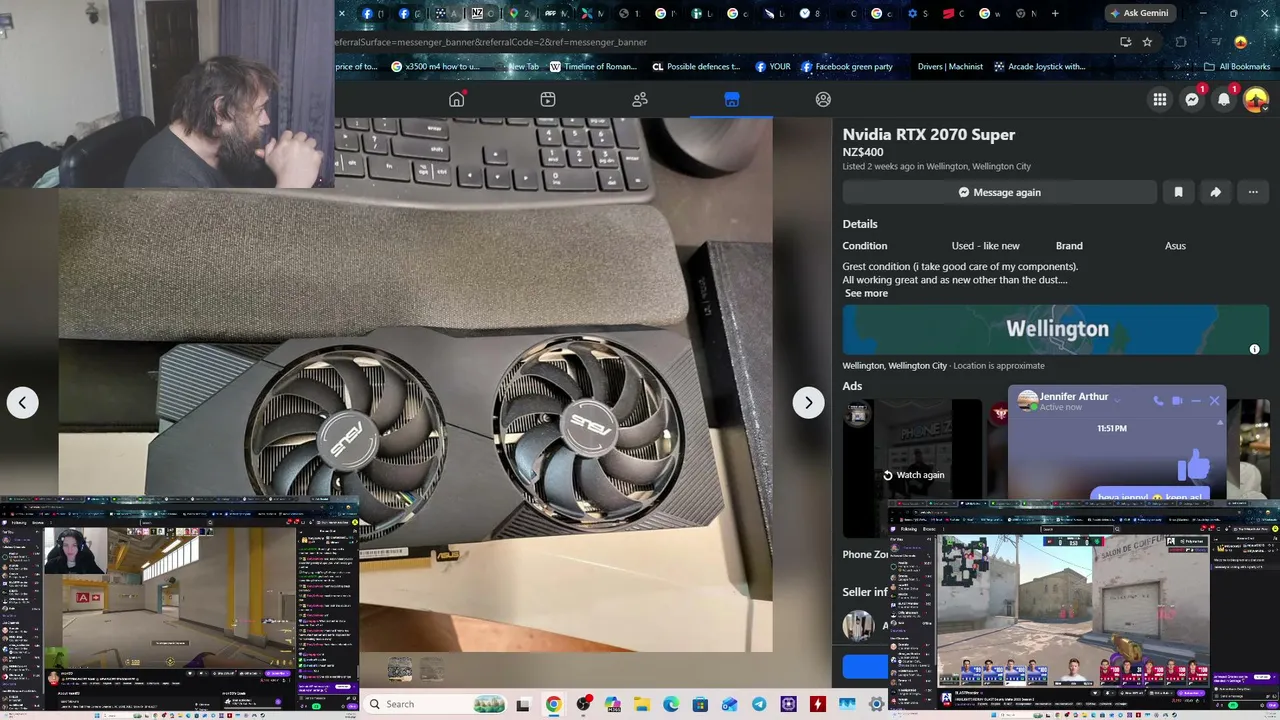Start video call with Jennifer Arthur
1280x720 pixels.
(x=1177, y=401)
